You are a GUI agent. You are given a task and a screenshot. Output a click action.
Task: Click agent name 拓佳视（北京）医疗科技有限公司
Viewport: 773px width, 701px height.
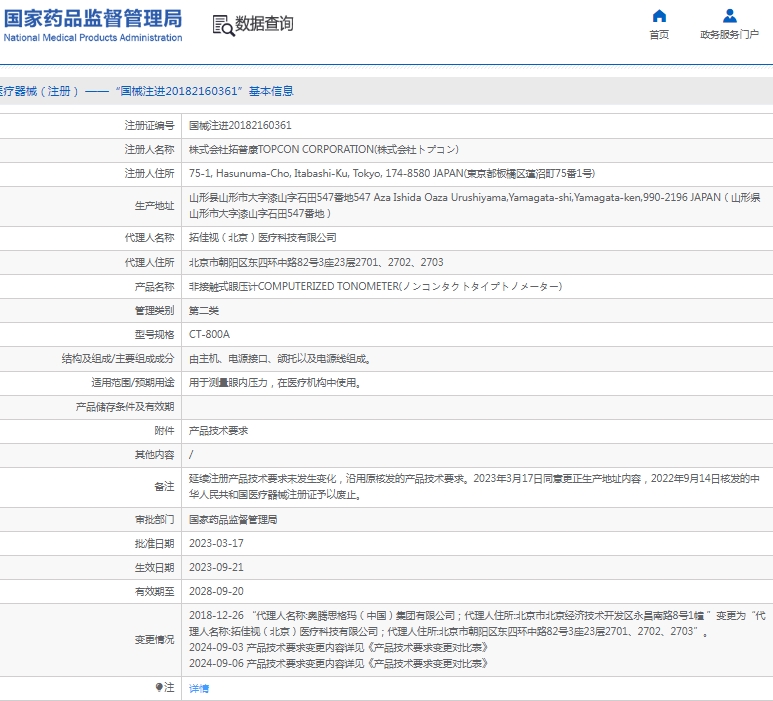(263, 238)
